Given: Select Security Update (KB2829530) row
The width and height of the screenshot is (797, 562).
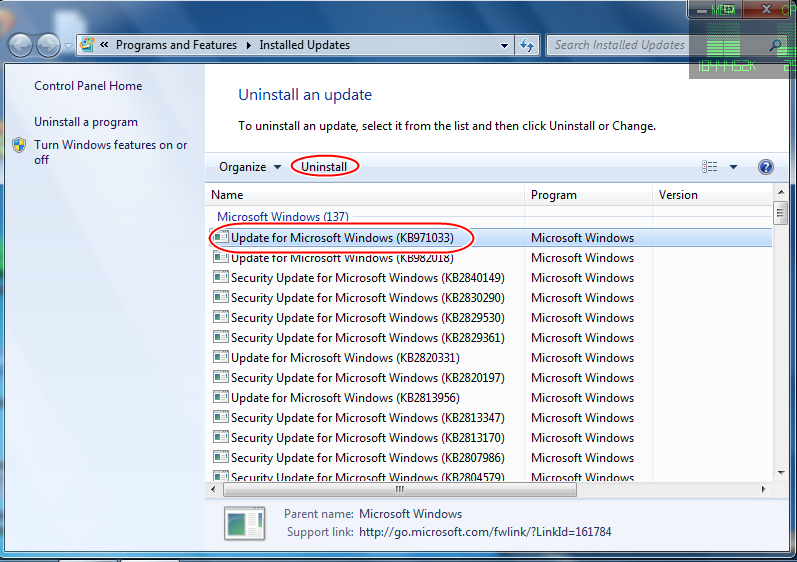Looking at the screenshot, I should pos(490,318).
